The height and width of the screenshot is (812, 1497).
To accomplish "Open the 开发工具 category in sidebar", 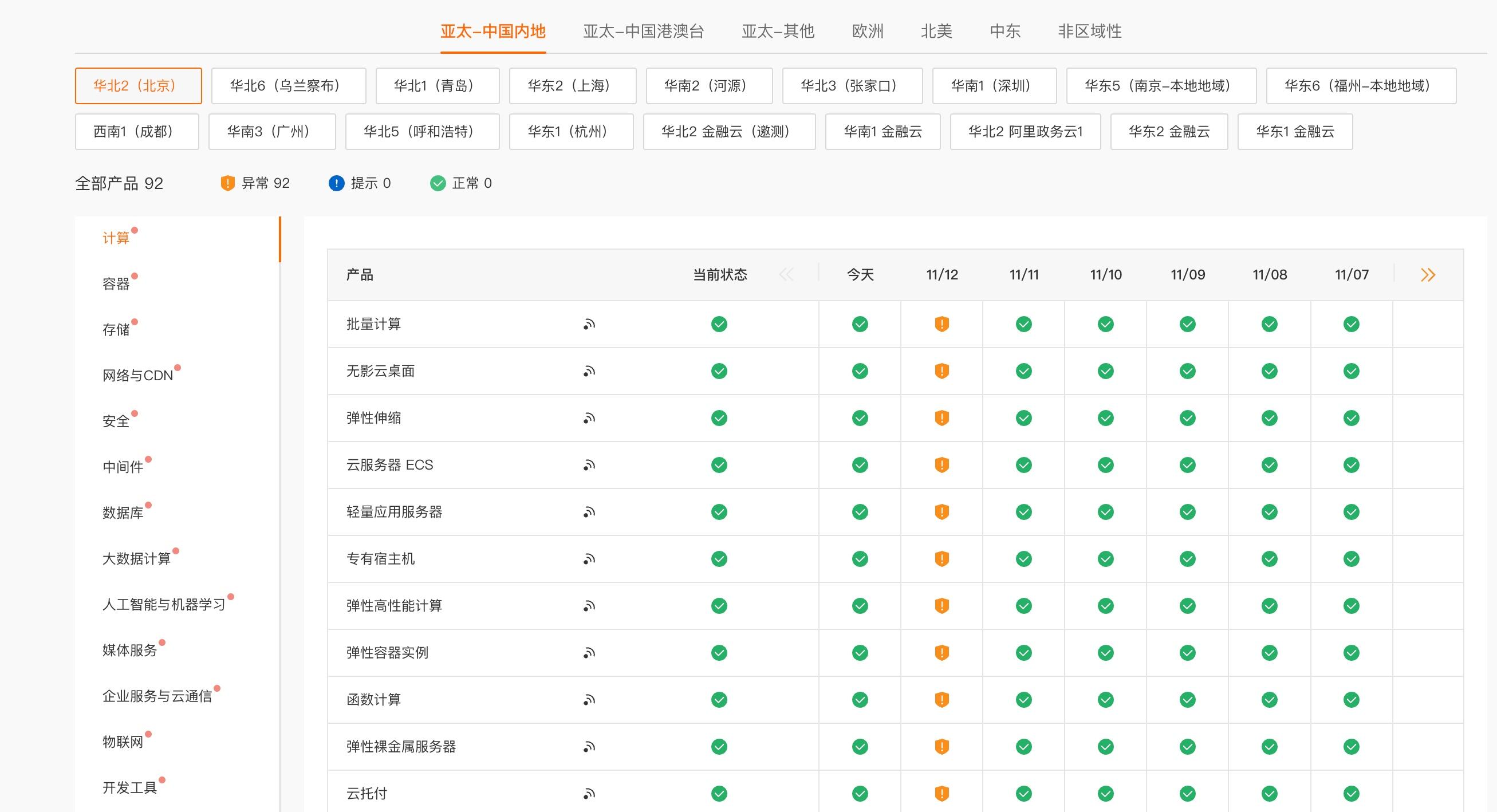I will click(130, 788).
